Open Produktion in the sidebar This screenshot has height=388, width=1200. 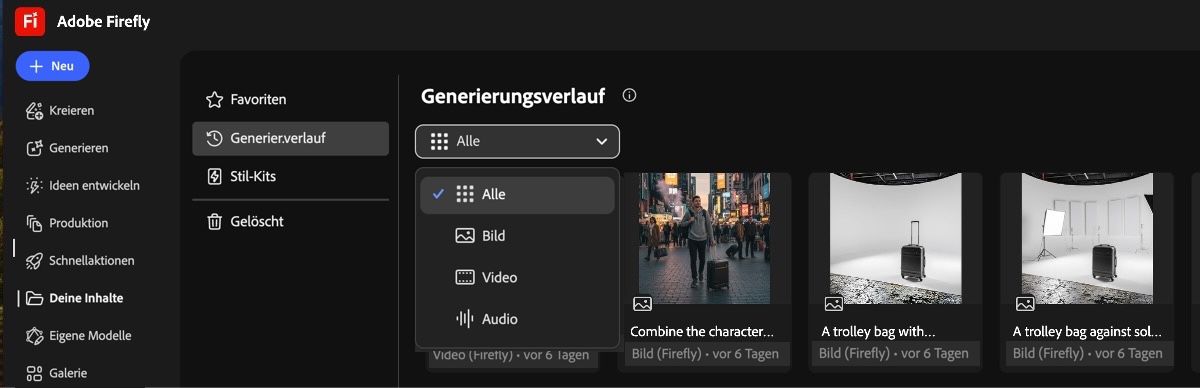66,223
